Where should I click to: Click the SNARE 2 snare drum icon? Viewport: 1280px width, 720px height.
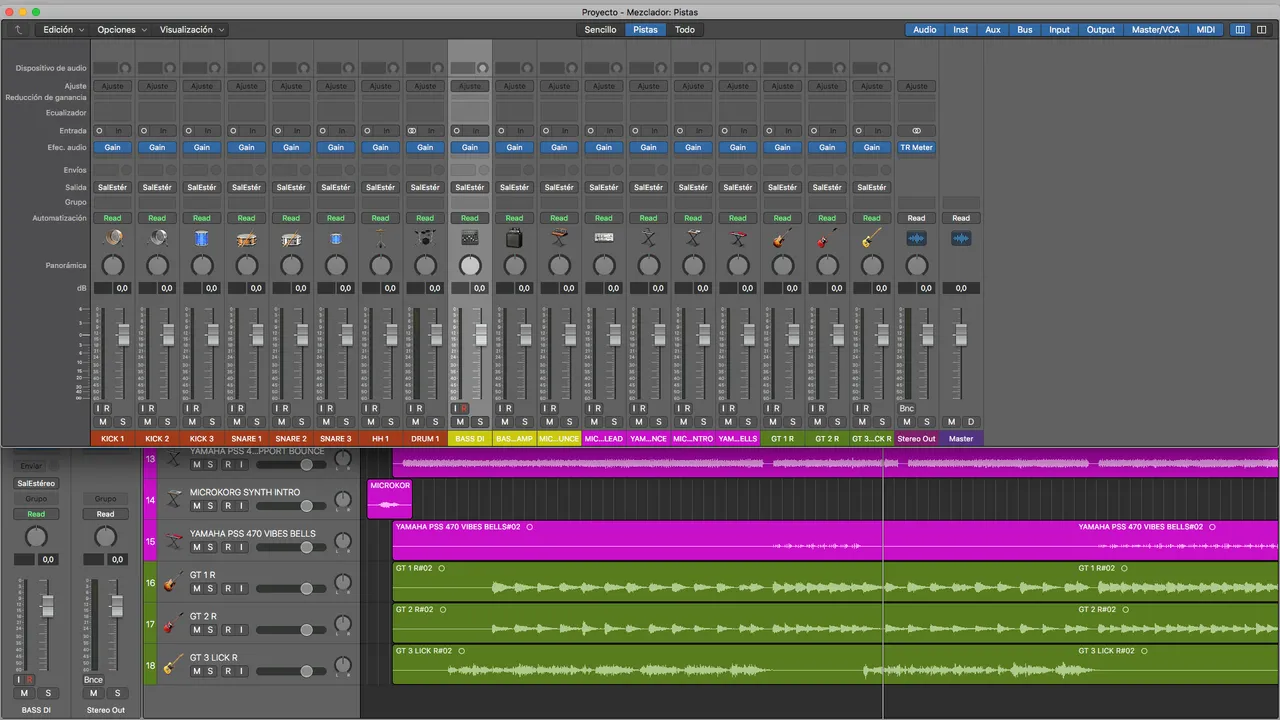coord(291,238)
